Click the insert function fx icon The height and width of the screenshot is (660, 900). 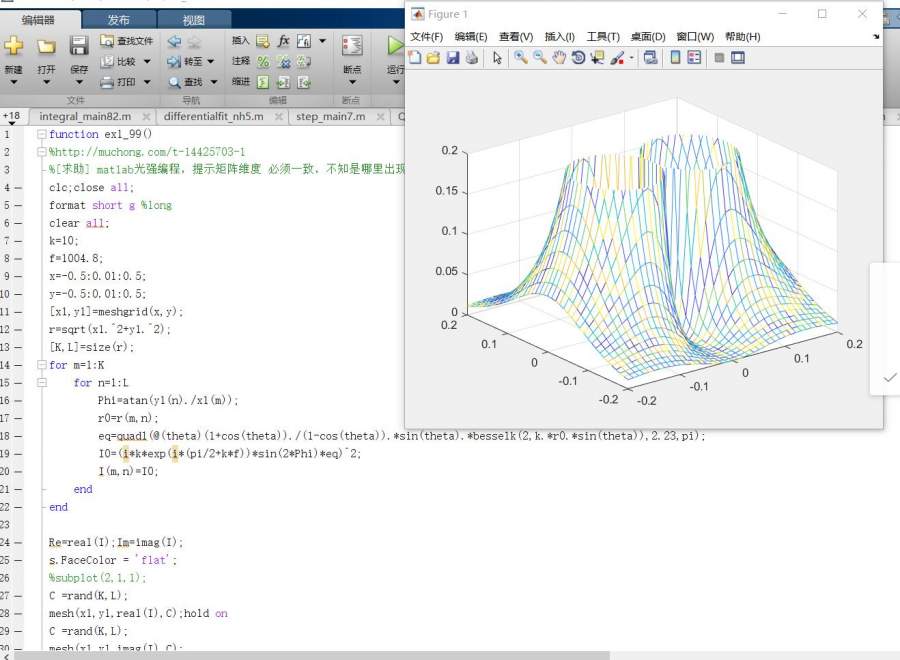point(283,41)
